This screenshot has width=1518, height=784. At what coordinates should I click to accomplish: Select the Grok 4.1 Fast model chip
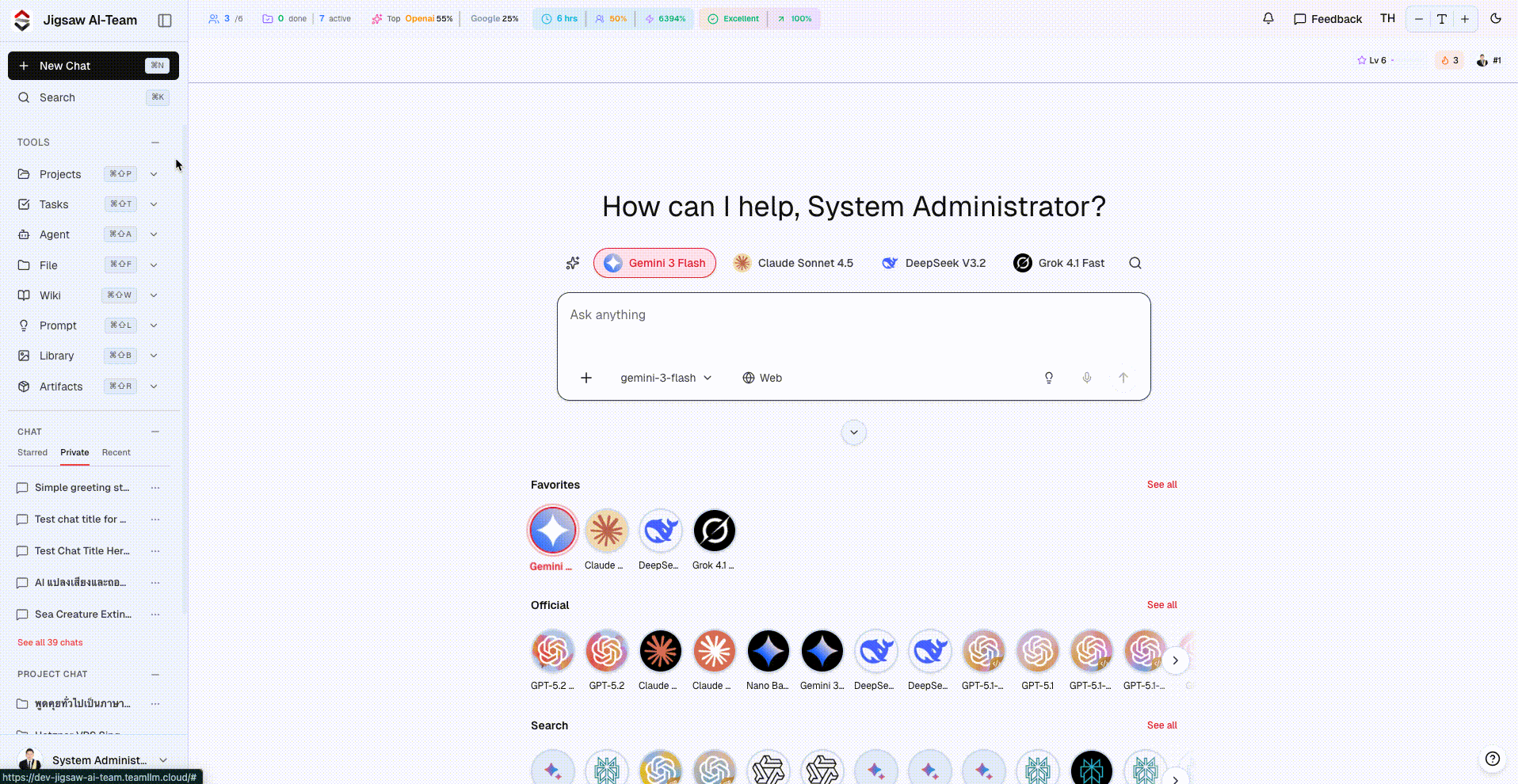pyautogui.click(x=1058, y=263)
